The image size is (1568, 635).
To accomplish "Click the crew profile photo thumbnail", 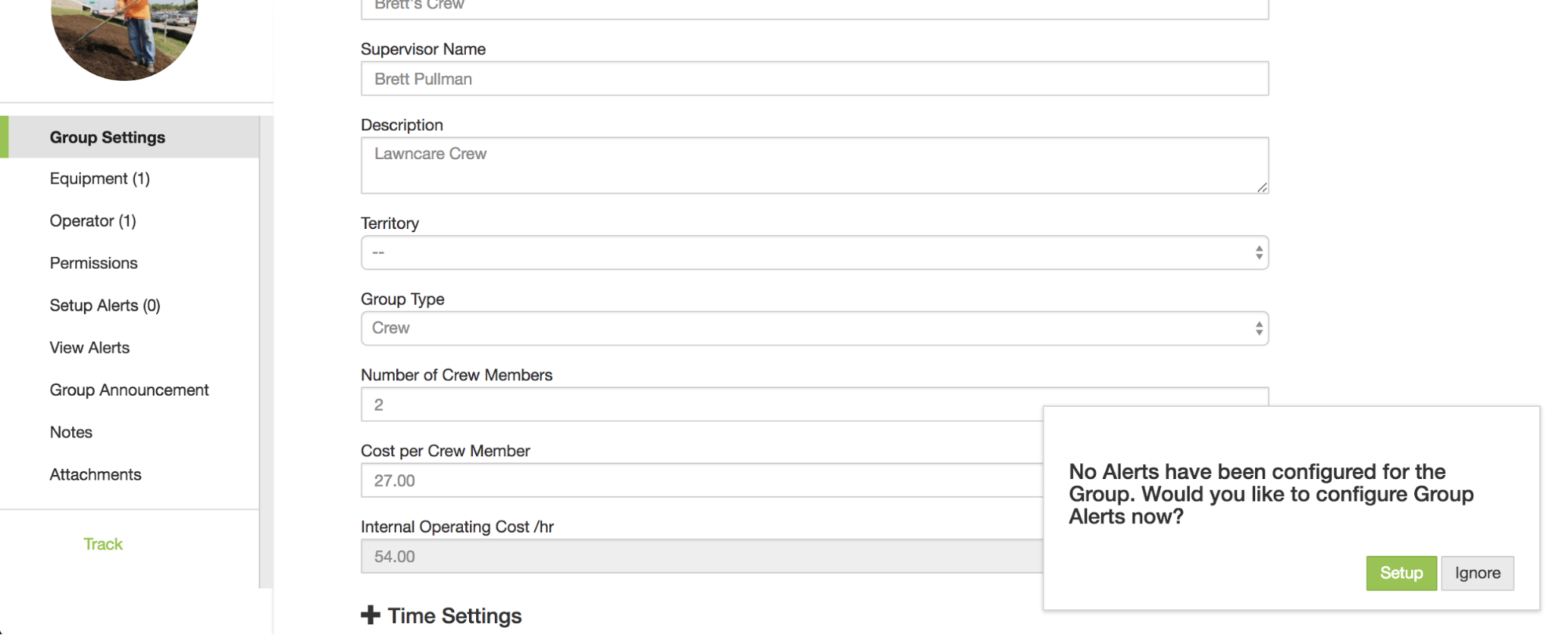I will 124,35.
